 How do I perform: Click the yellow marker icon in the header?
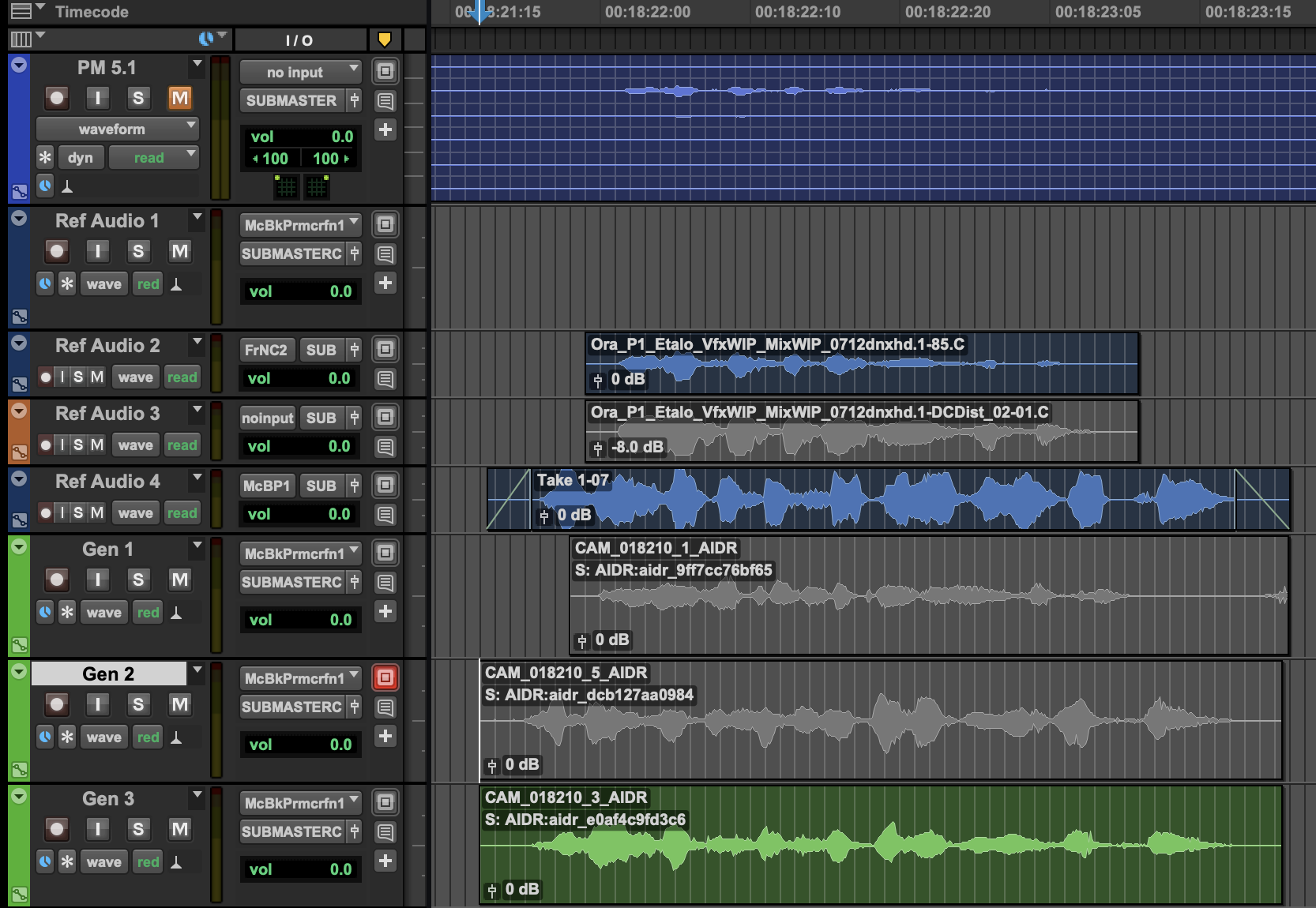[x=385, y=39]
